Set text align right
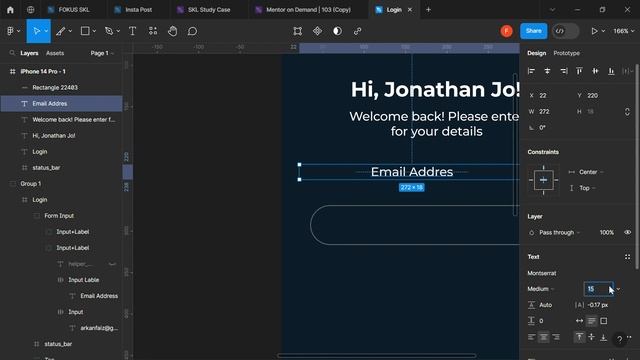Viewport: 640px width, 360px height. 556,337
